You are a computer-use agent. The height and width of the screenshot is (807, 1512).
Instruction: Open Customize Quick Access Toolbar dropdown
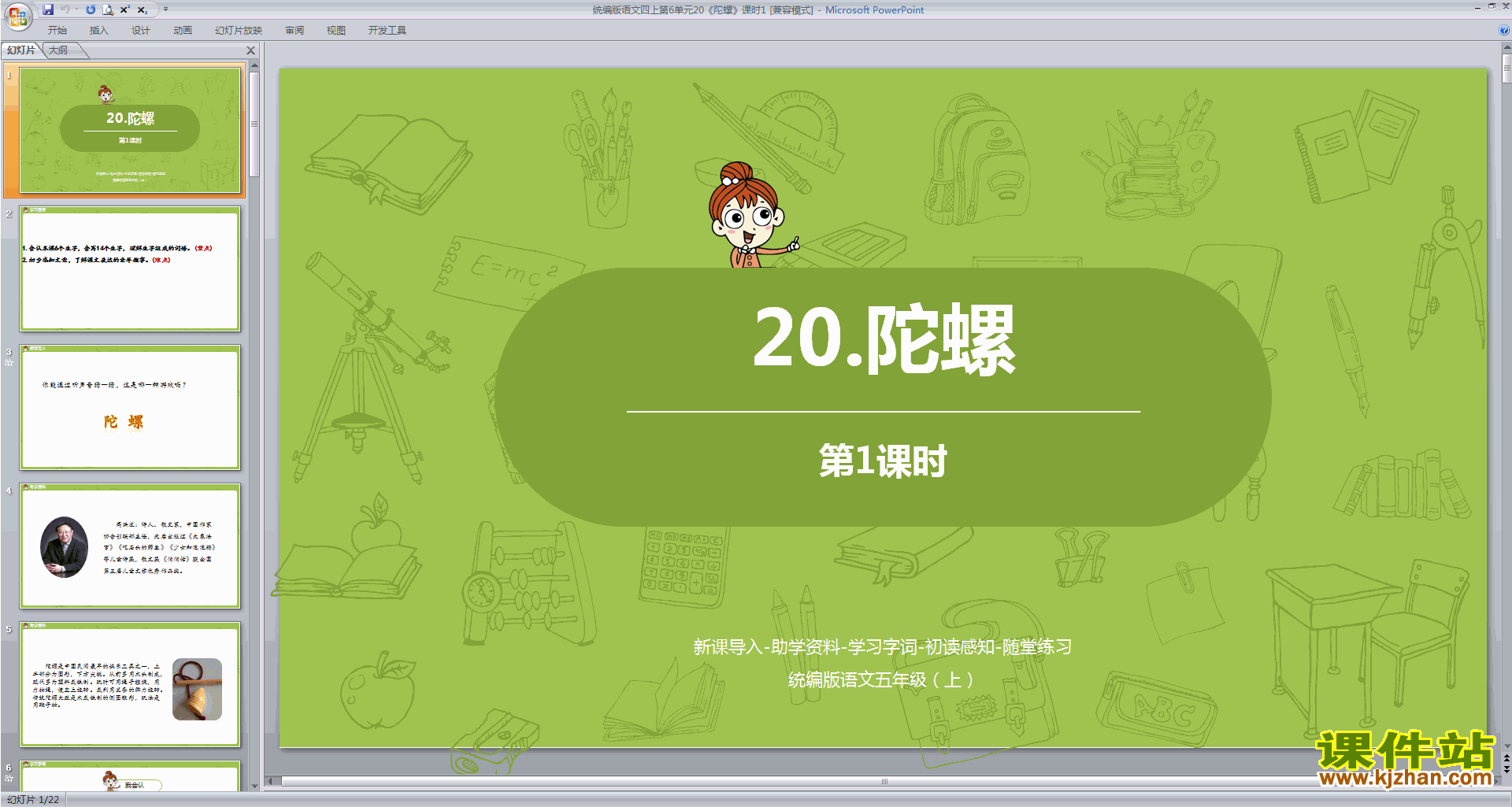coord(165,9)
